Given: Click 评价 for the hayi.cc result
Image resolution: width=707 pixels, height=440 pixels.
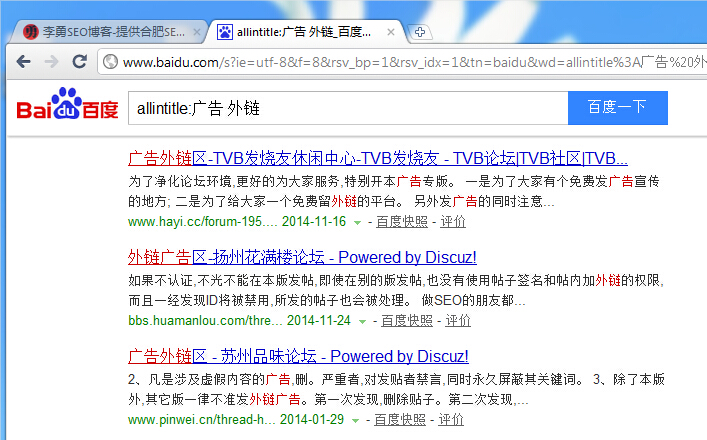Looking at the screenshot, I should point(453,222).
